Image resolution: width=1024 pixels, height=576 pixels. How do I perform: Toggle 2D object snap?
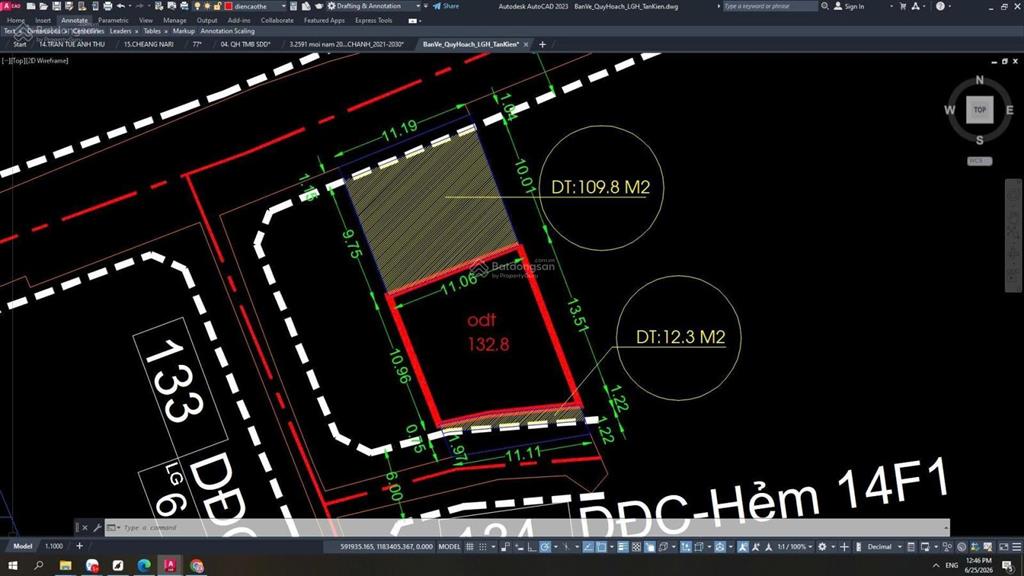click(x=601, y=547)
